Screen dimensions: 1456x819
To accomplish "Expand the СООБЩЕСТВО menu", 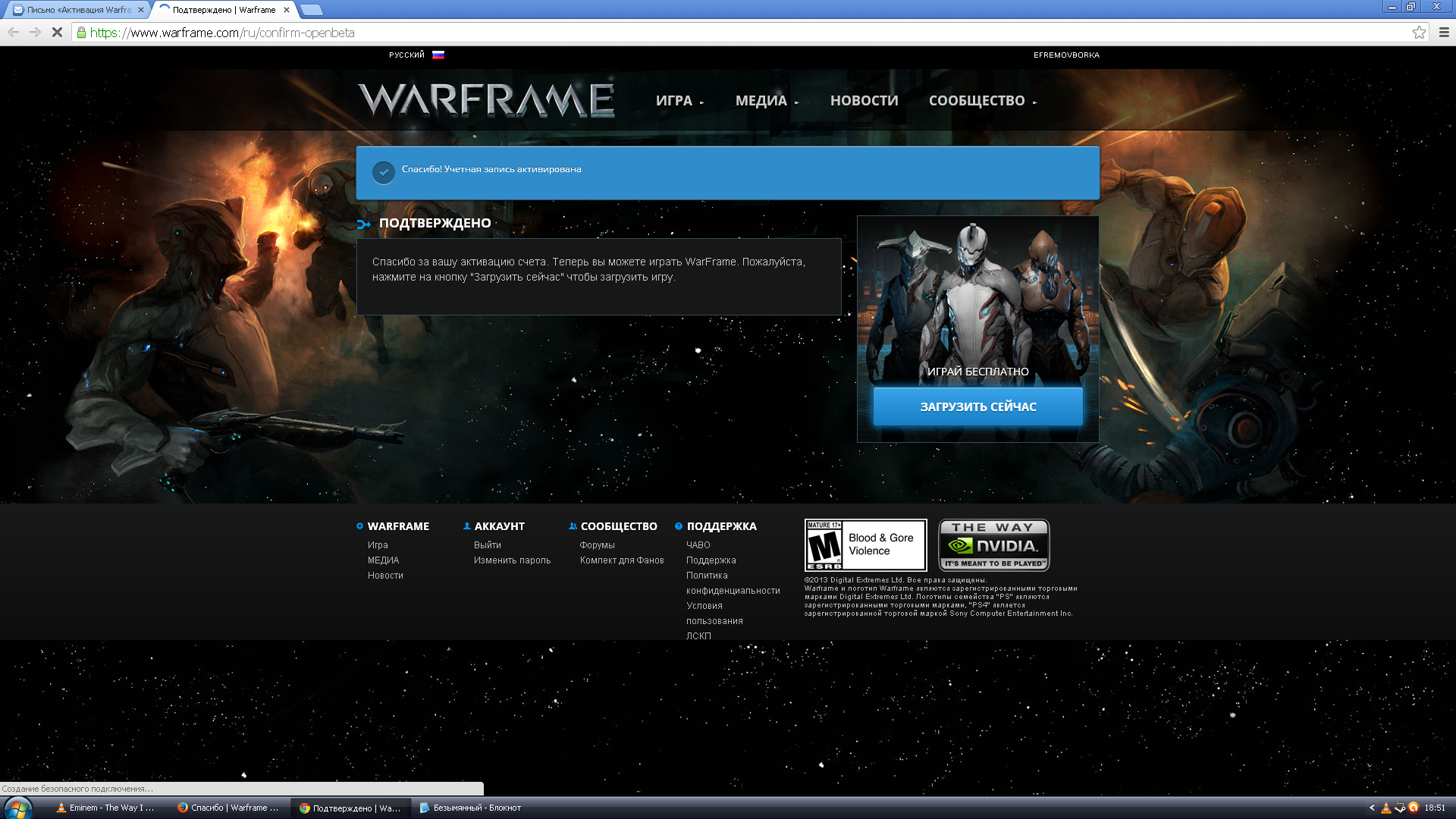I will pyautogui.click(x=983, y=101).
